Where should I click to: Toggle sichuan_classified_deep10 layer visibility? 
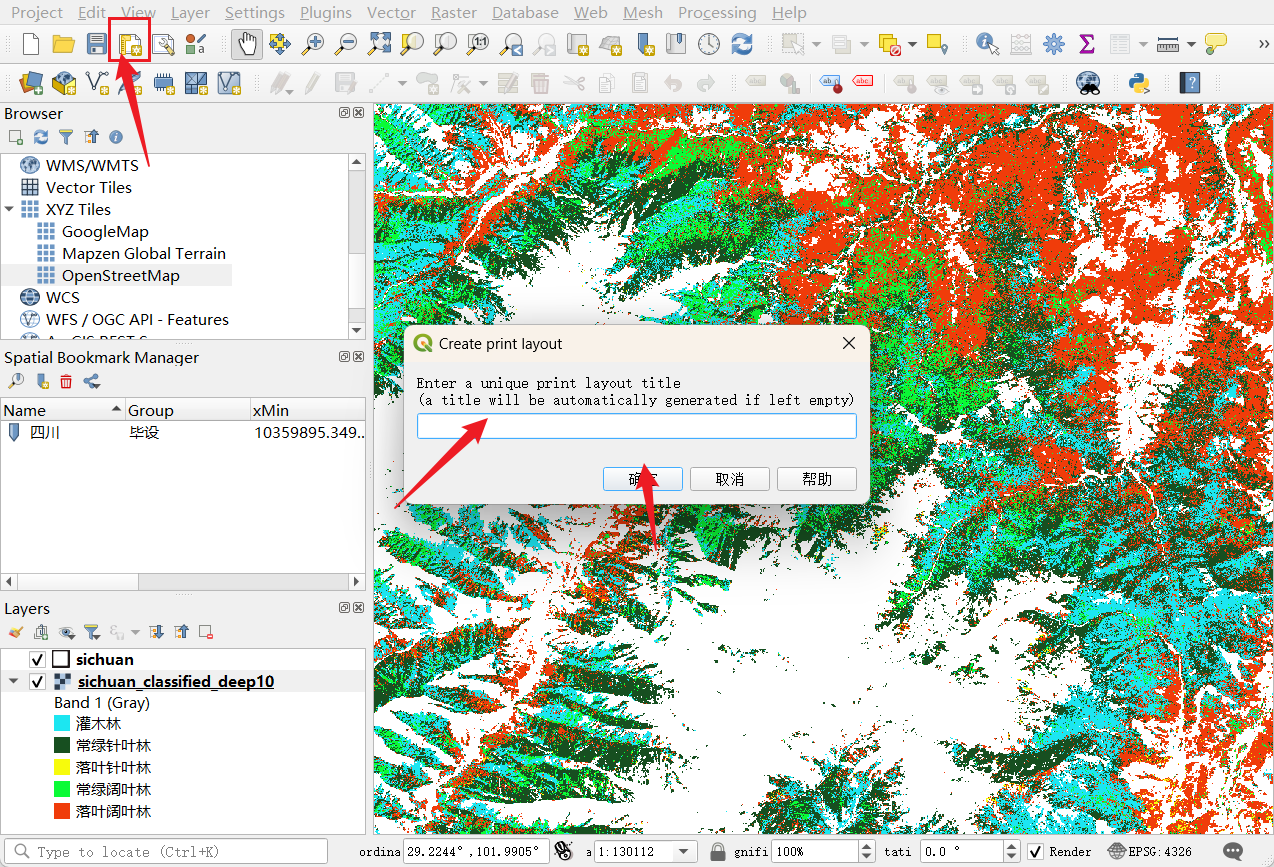point(37,681)
